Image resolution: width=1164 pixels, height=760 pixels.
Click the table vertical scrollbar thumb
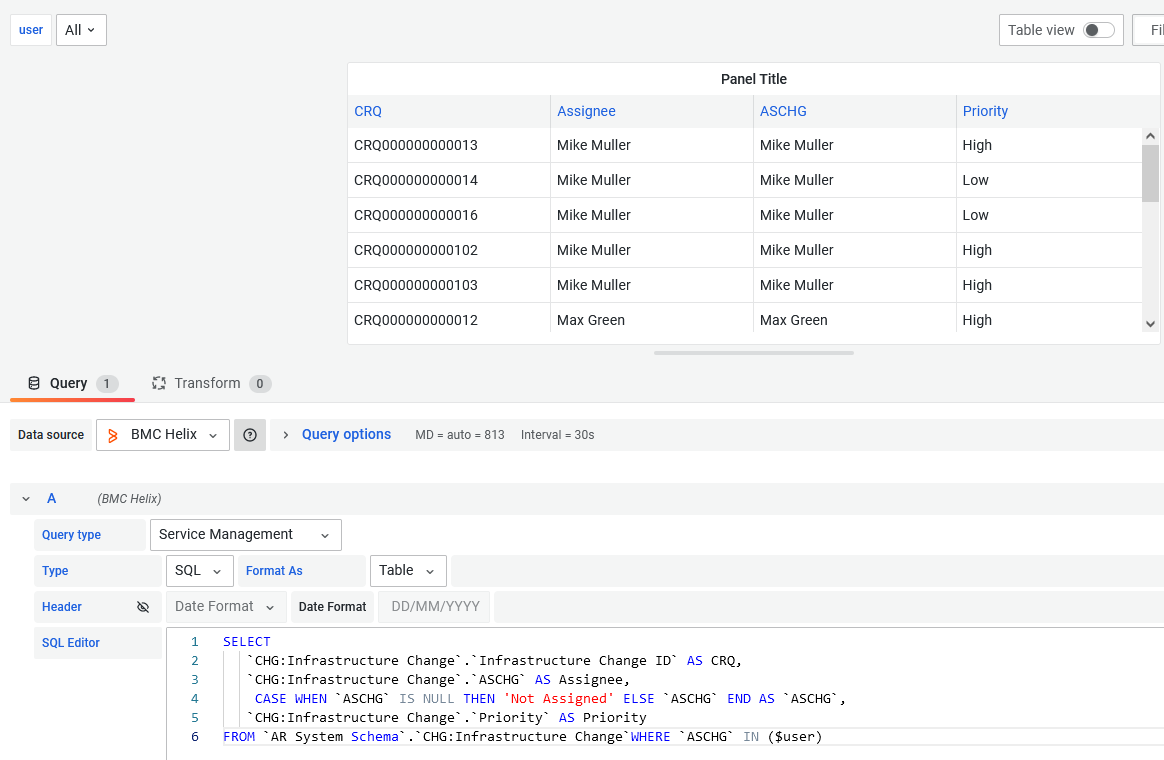tap(1151, 174)
